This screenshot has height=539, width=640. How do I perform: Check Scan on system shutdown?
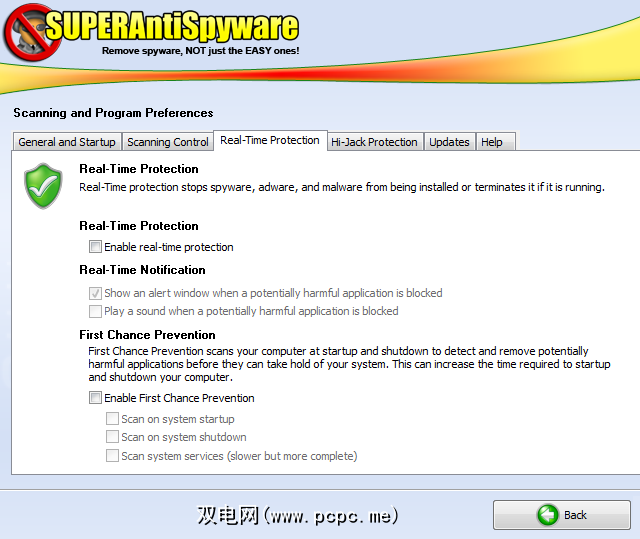(x=112, y=437)
